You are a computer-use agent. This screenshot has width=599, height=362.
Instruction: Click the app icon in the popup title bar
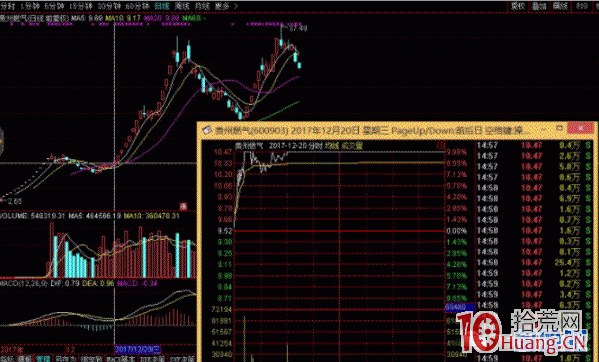[207, 131]
